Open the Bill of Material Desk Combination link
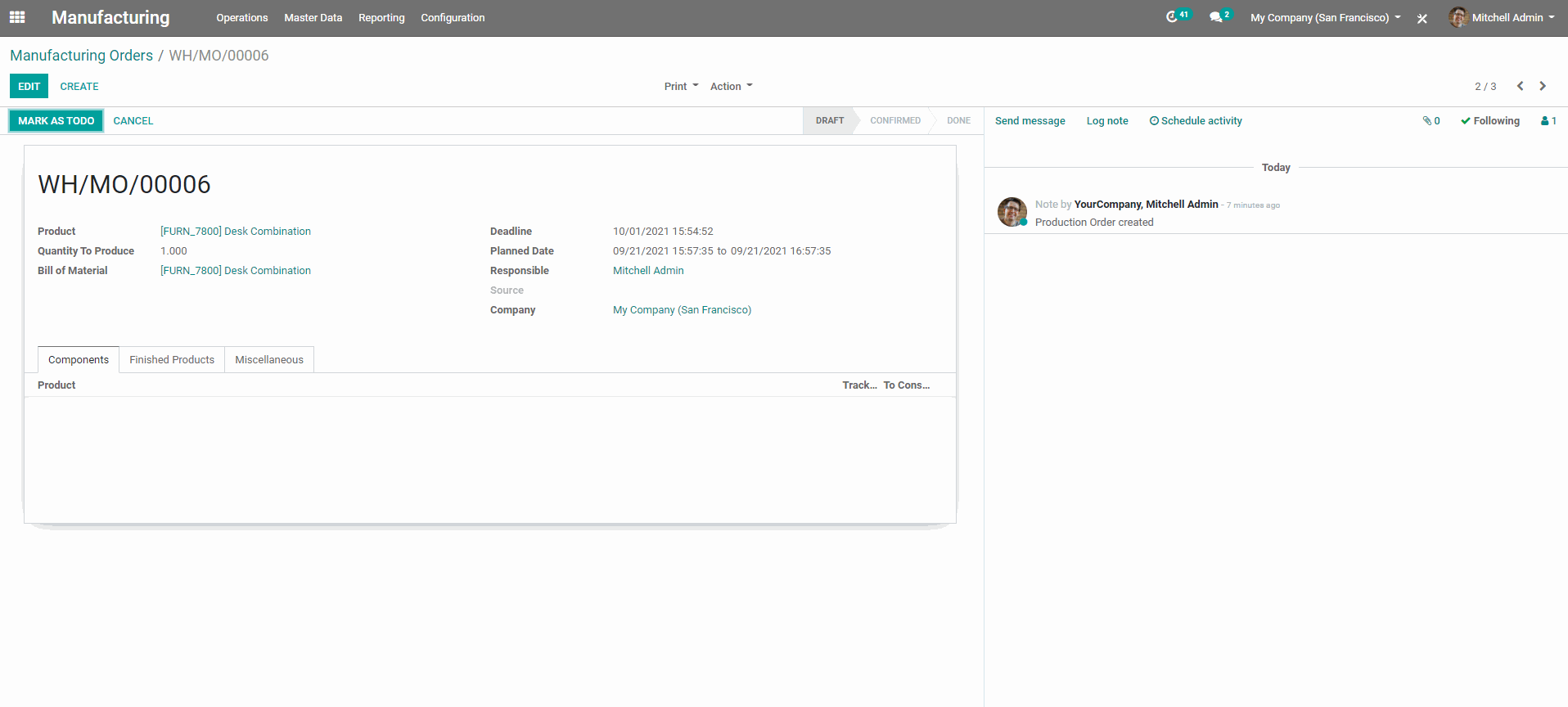 tap(236, 270)
